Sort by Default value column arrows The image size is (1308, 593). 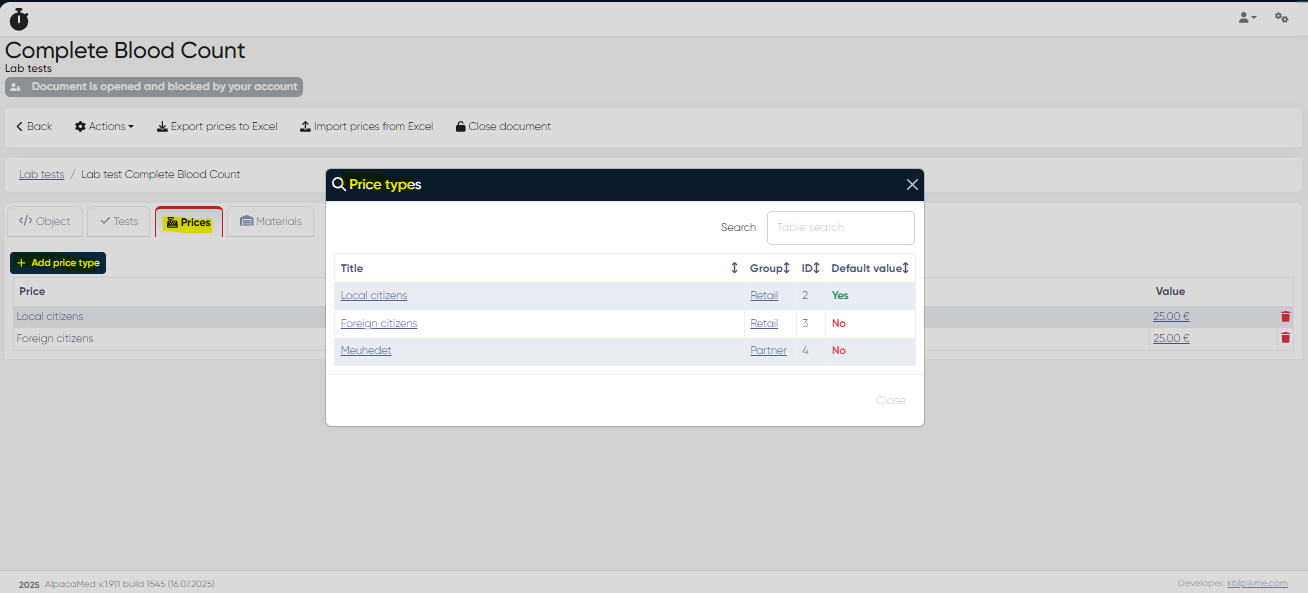pos(905,268)
